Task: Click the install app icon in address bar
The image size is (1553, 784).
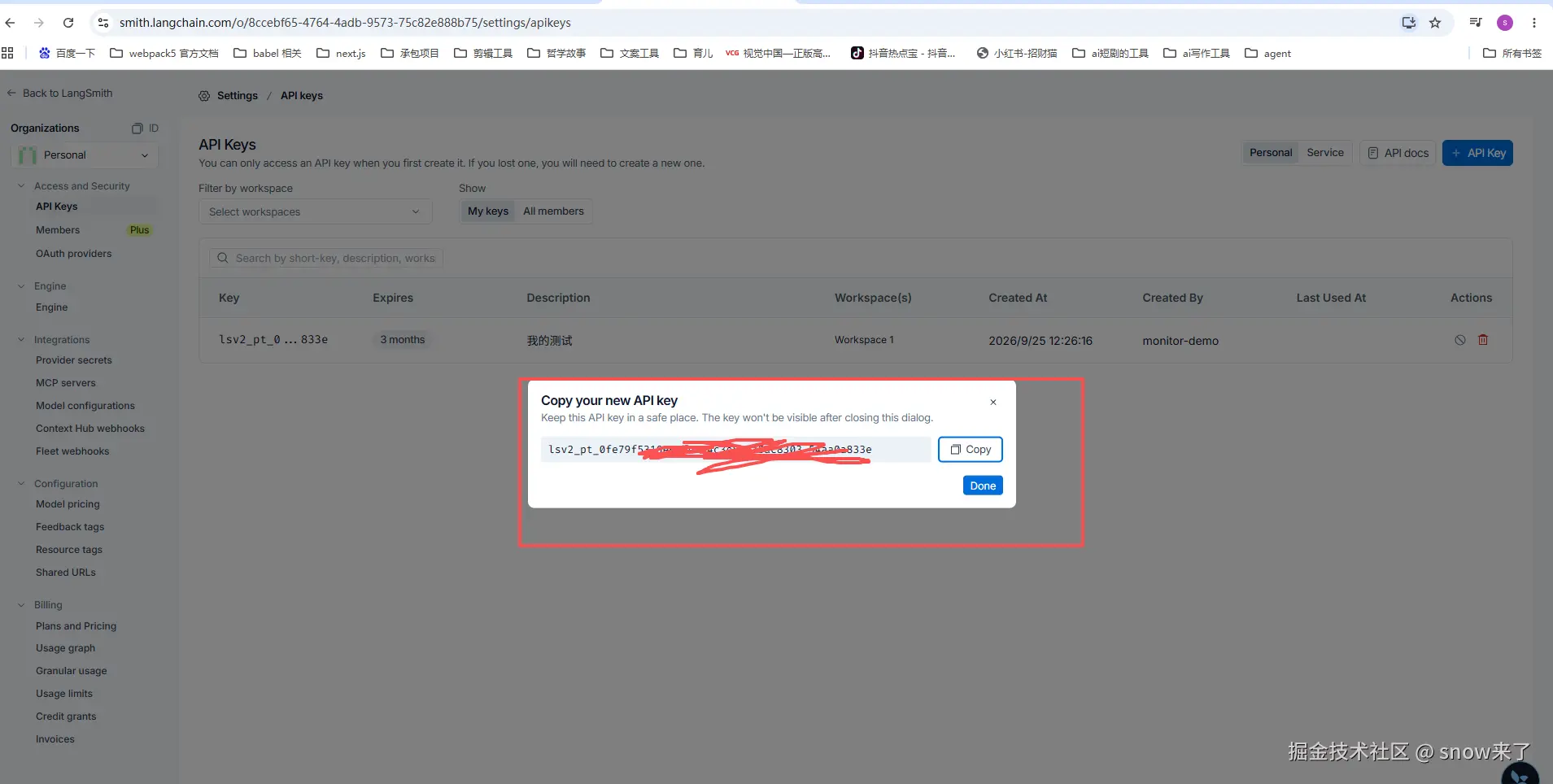Action: [x=1409, y=23]
